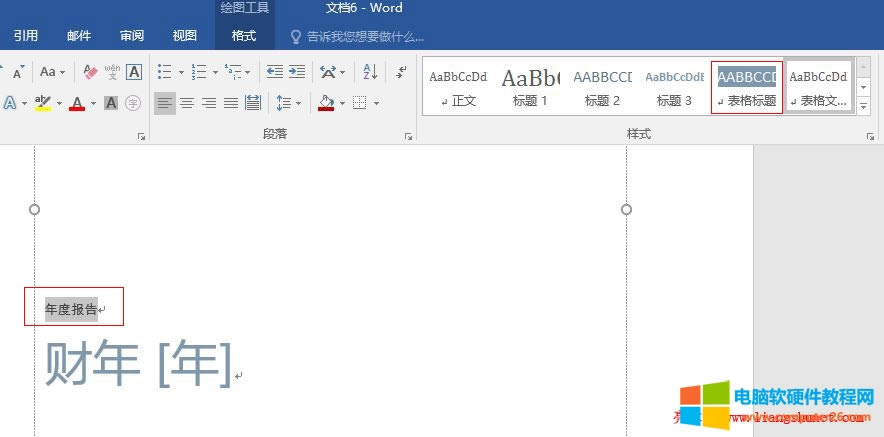Click the Enclosed Character (字) icon
884x437 pixels.
click(133, 103)
